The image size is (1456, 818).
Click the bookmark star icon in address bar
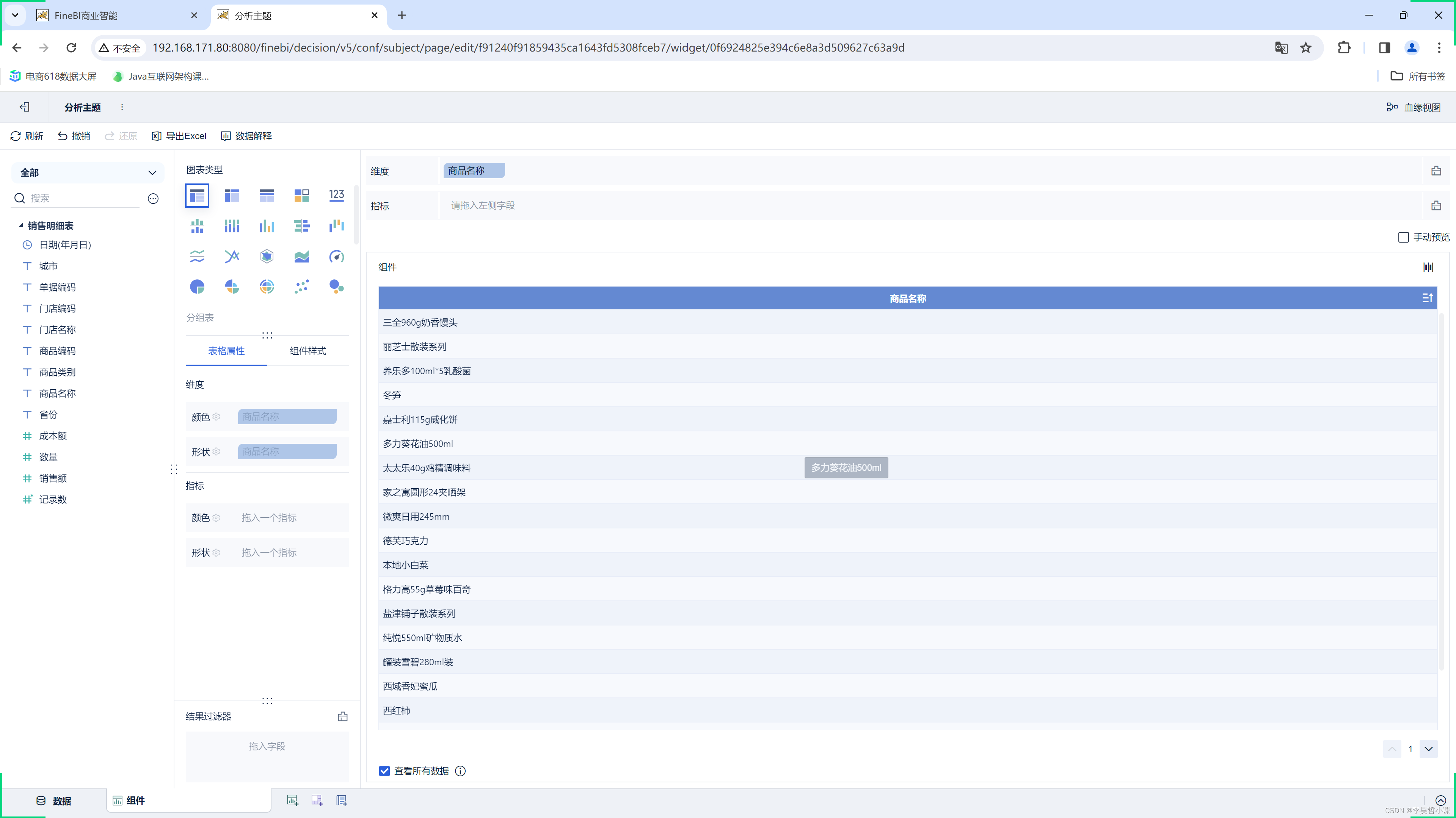click(1305, 47)
